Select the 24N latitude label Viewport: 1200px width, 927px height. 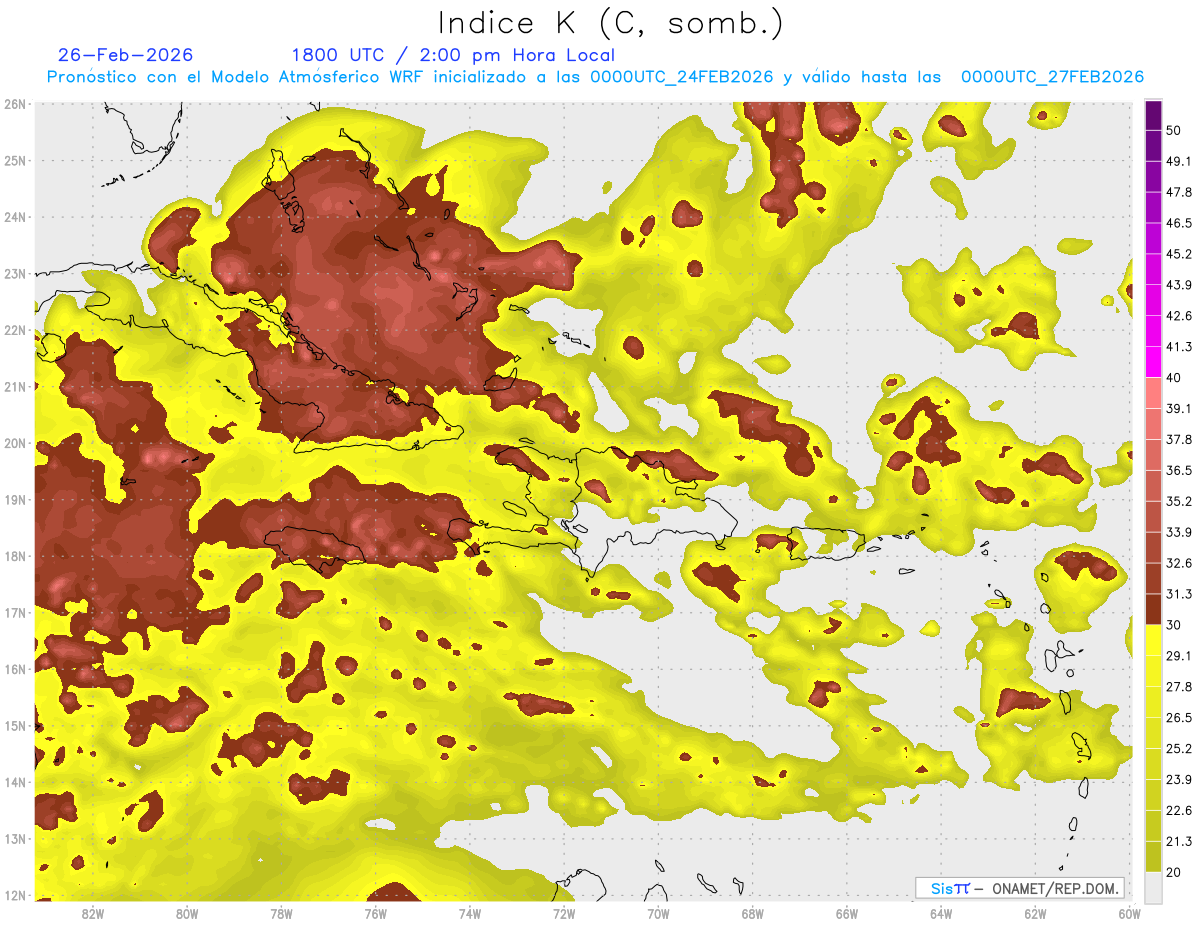click(14, 217)
